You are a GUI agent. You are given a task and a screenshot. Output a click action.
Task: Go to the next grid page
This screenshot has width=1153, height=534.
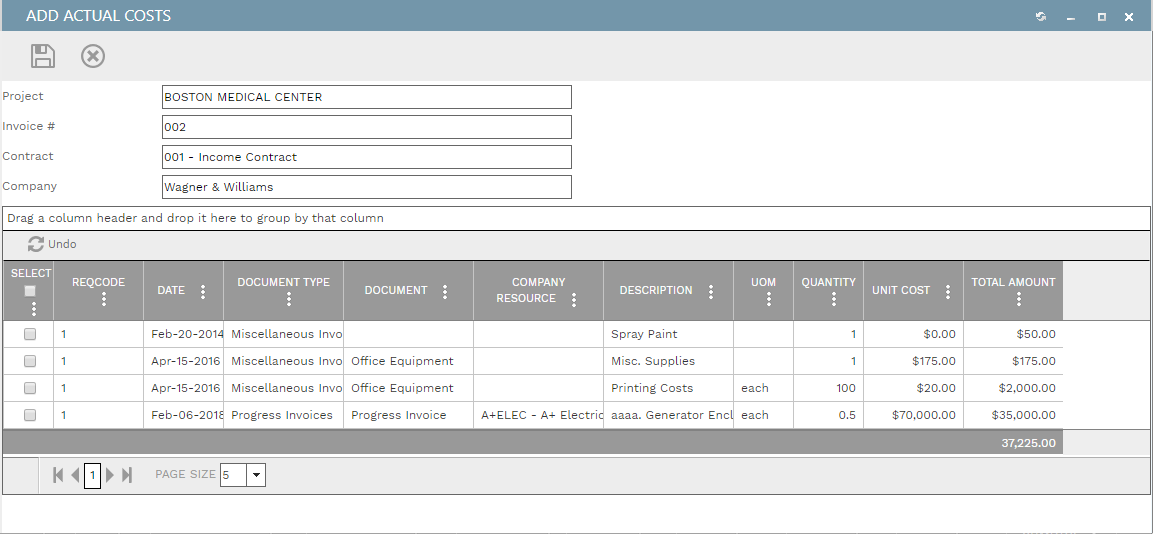coord(110,475)
